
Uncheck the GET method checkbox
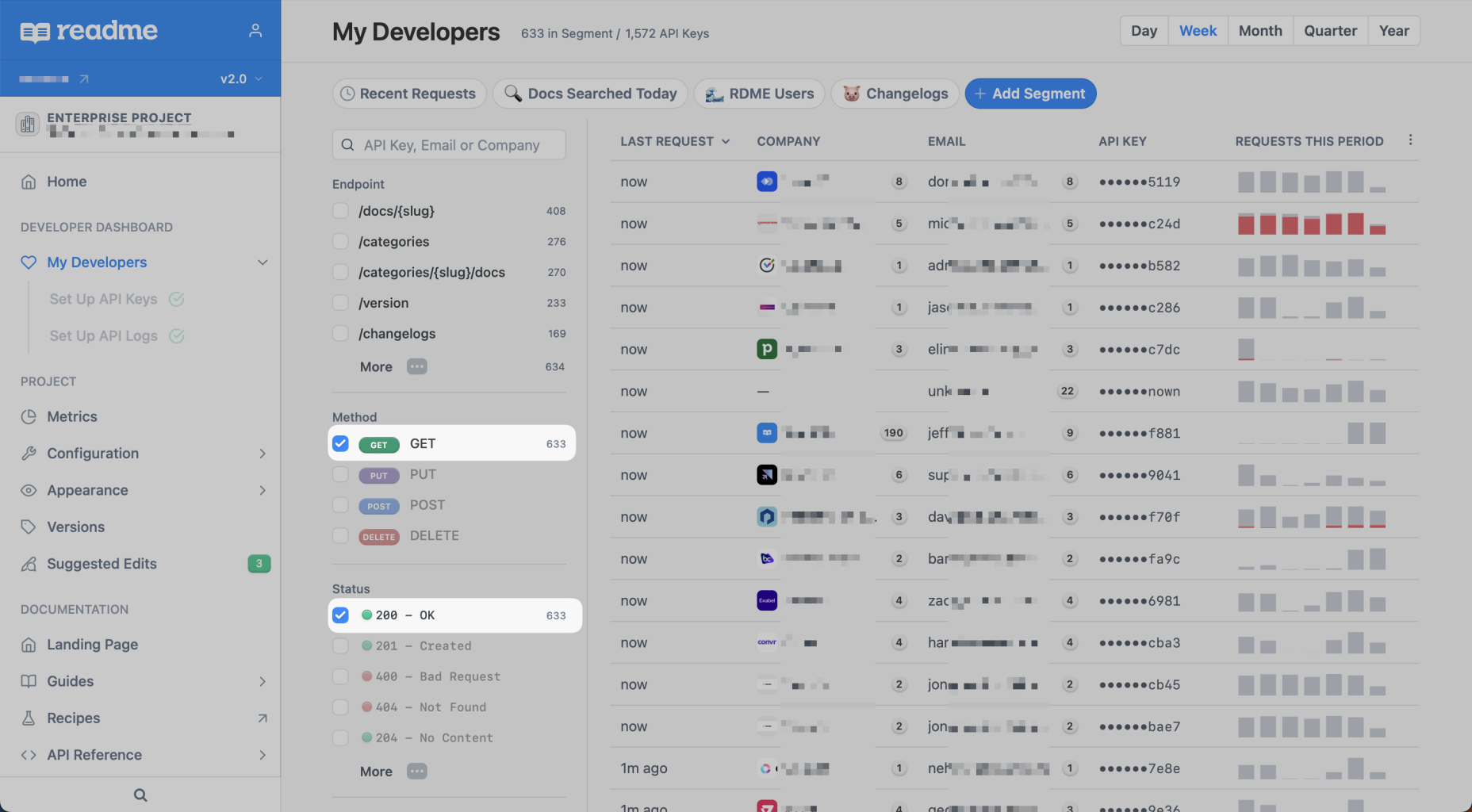coord(340,443)
